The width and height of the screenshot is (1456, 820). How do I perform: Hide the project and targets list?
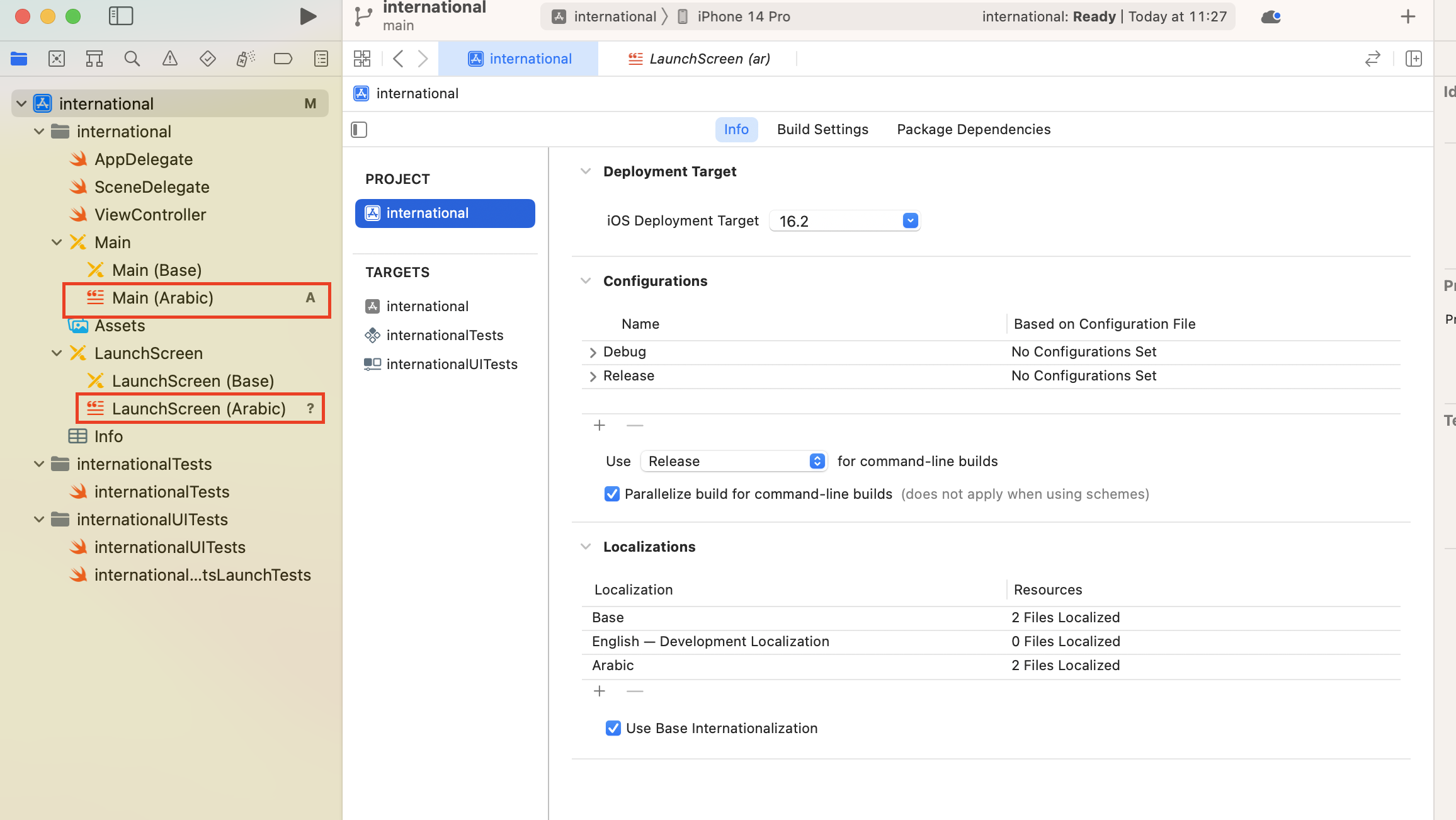coord(359,130)
